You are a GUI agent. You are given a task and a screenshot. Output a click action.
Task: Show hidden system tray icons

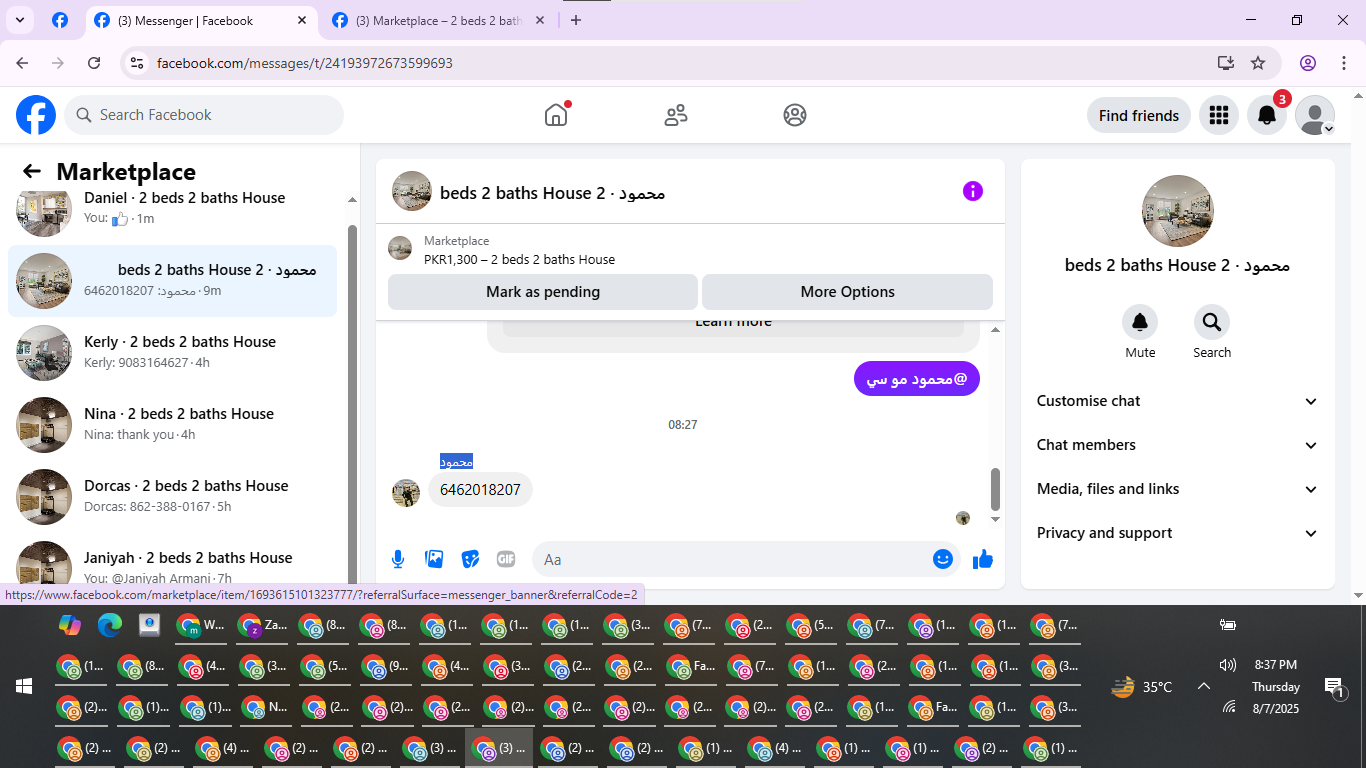[x=1204, y=686]
